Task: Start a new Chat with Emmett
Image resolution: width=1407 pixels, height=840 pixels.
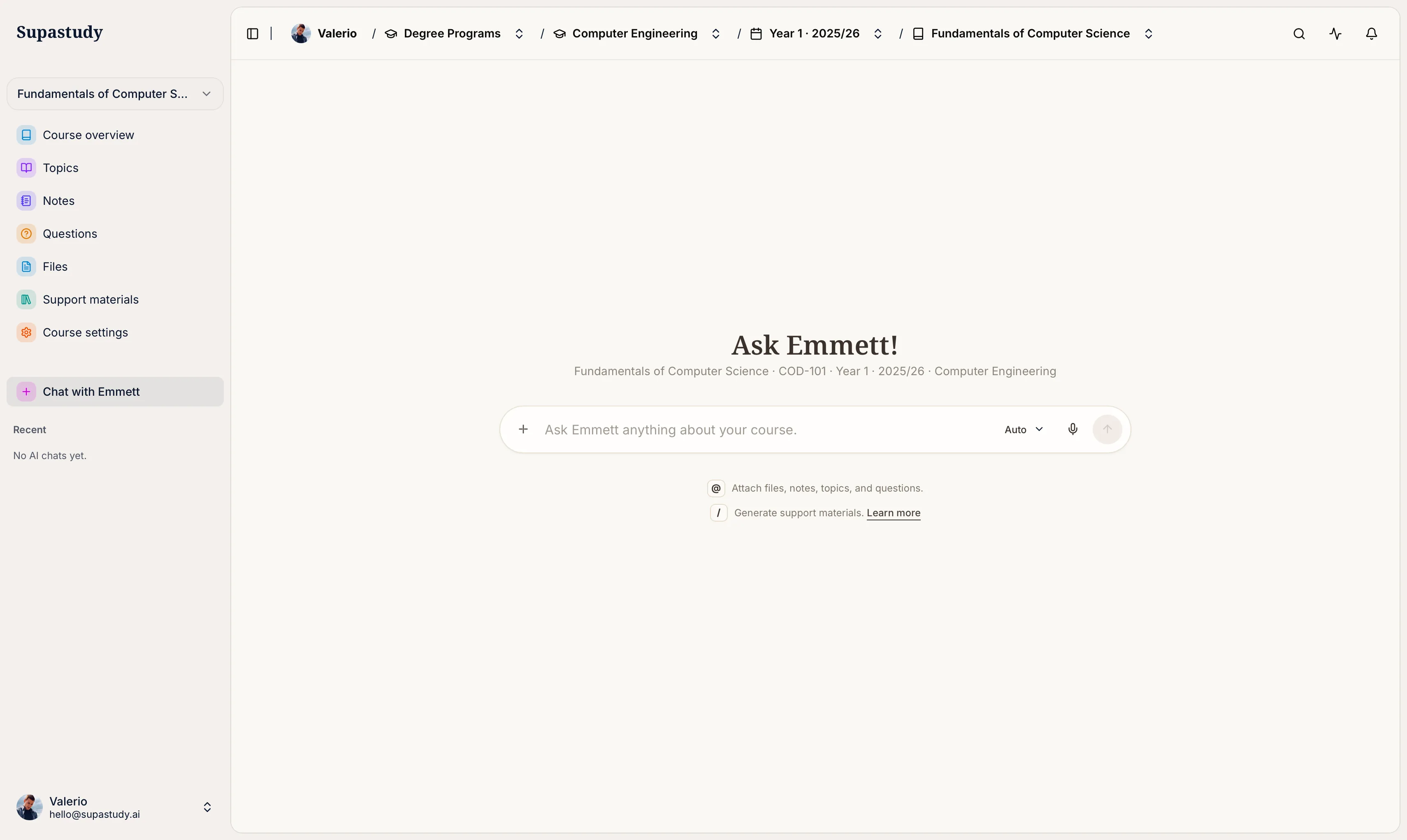Action: tap(115, 392)
